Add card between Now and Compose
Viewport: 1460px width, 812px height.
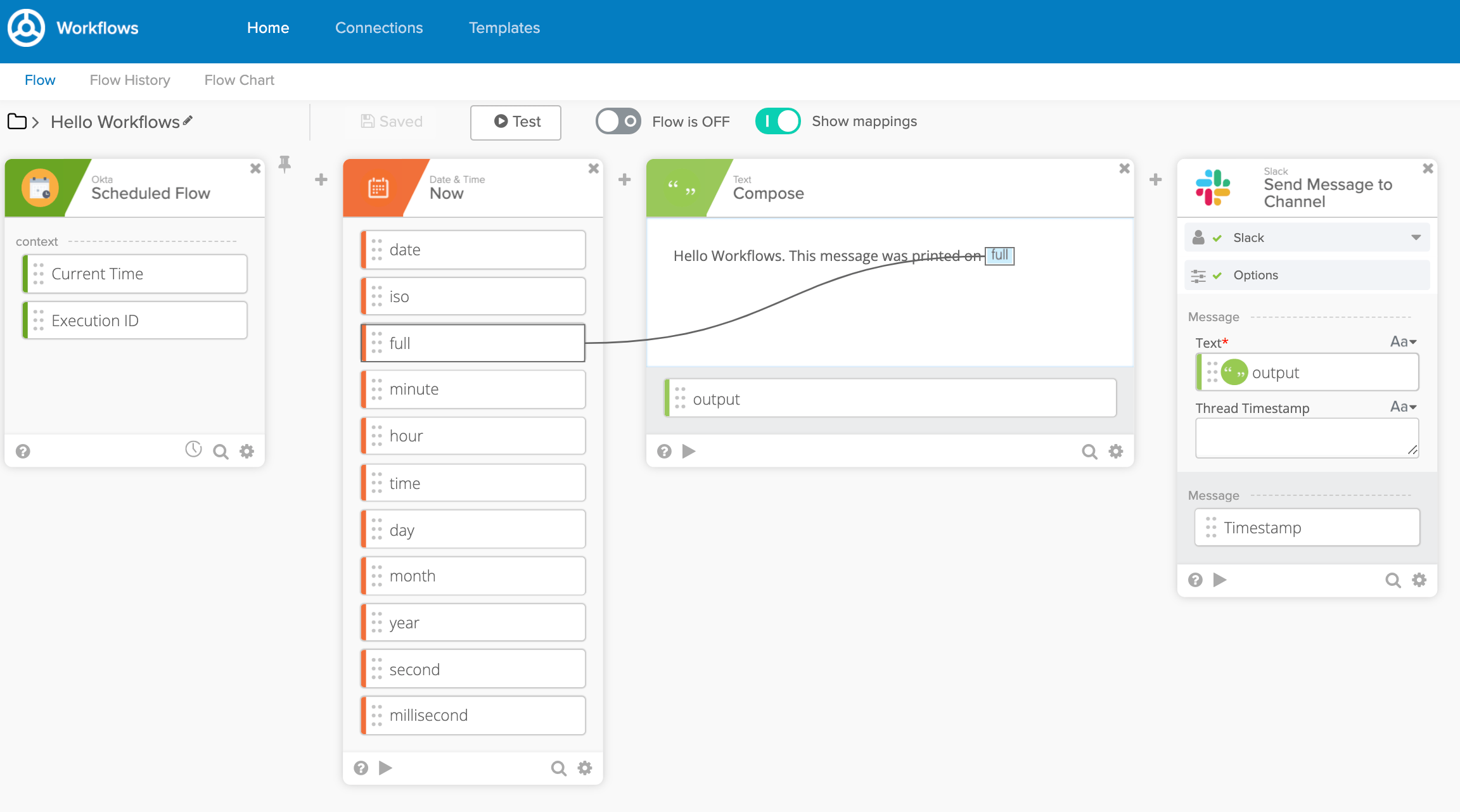coord(624,179)
